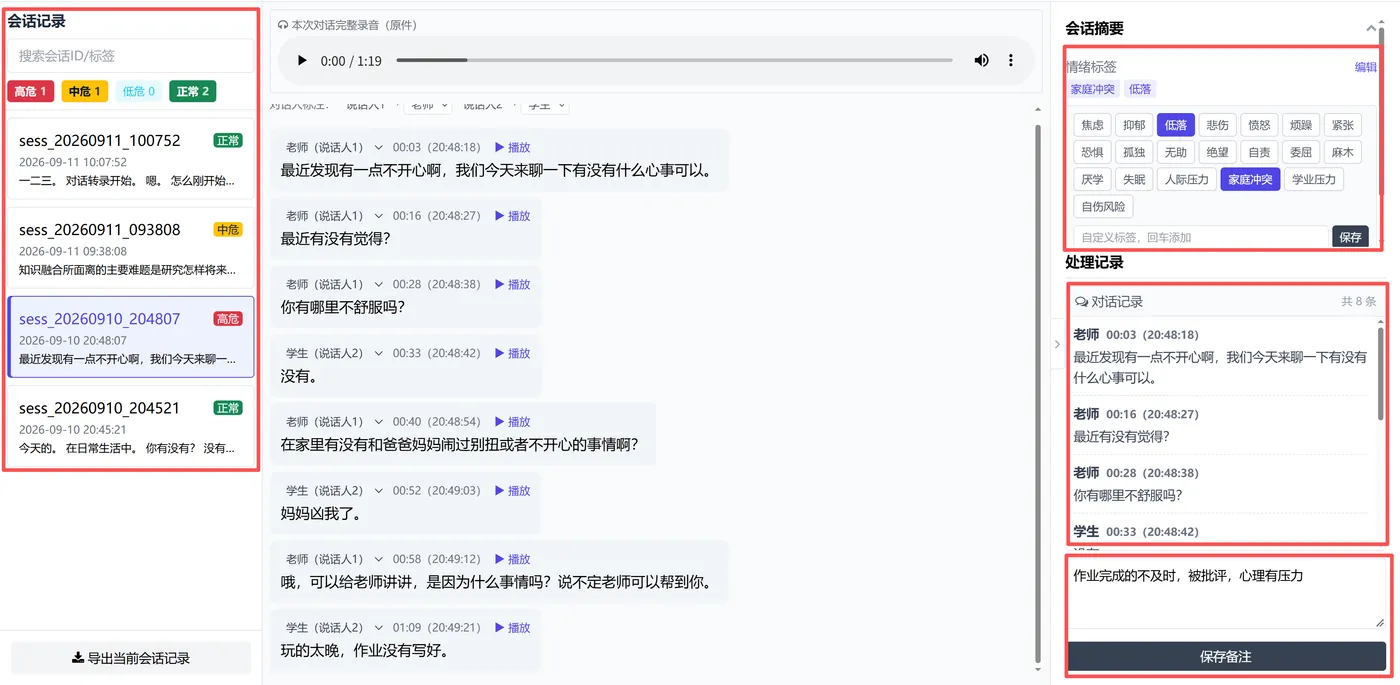This screenshot has height=685, width=1400.
Task: Open audio player three-dot options menu
Action: point(1011,61)
